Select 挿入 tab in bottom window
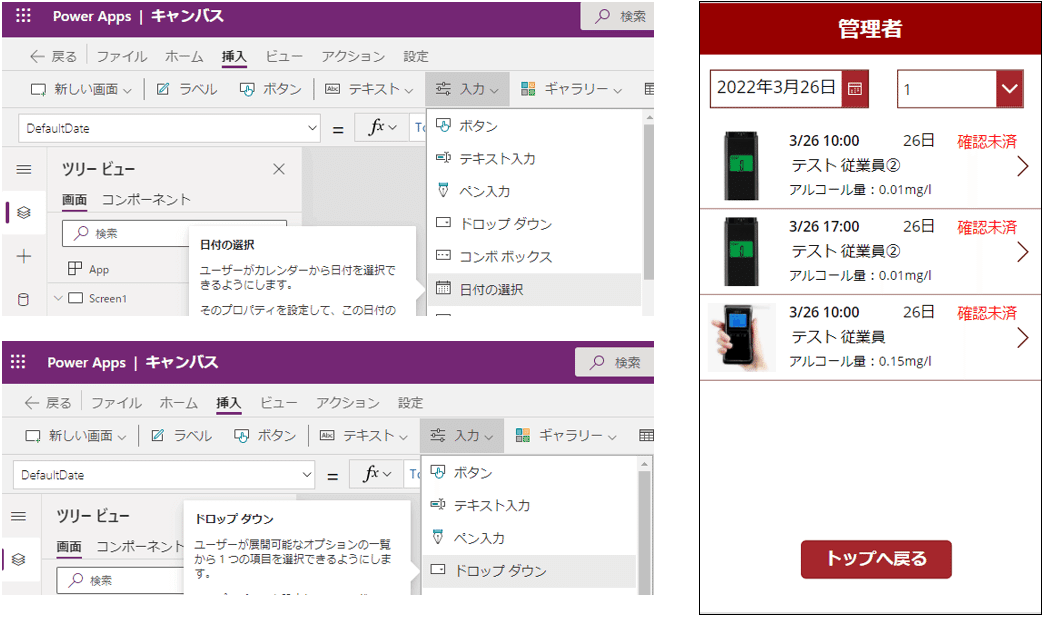 pos(228,403)
